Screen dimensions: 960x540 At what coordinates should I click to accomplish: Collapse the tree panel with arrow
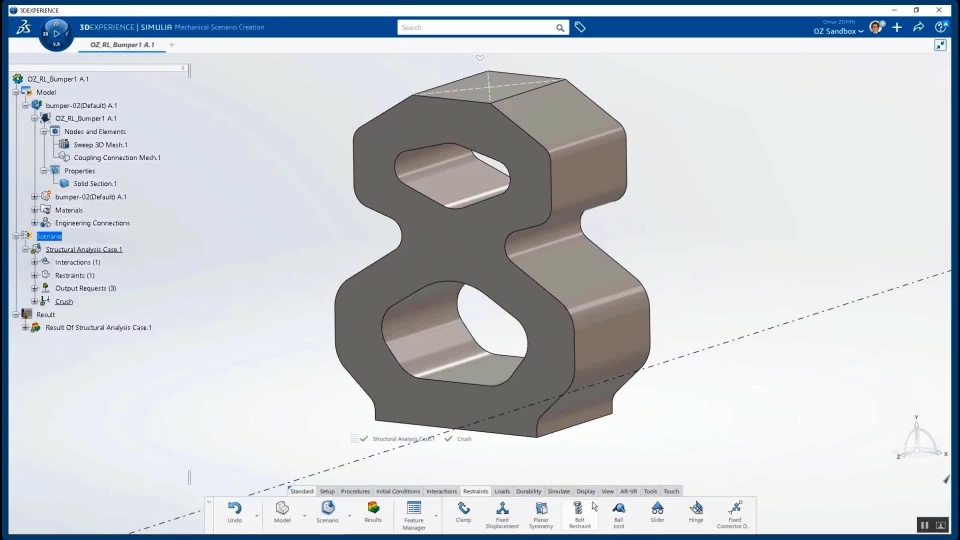[183, 68]
